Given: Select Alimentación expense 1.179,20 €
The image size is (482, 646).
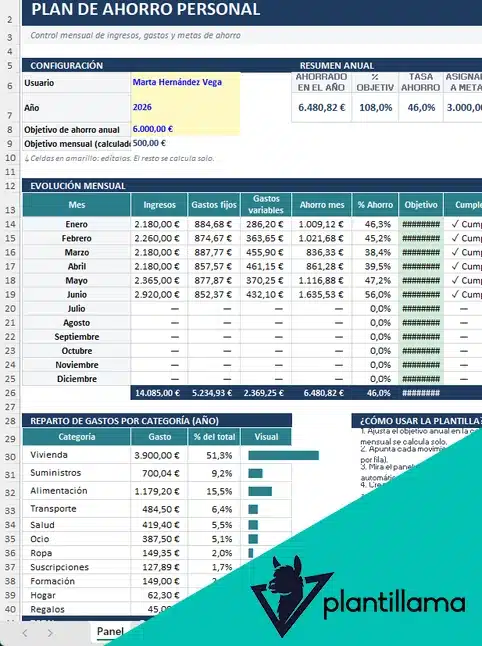Looking at the screenshot, I should pos(159,491).
